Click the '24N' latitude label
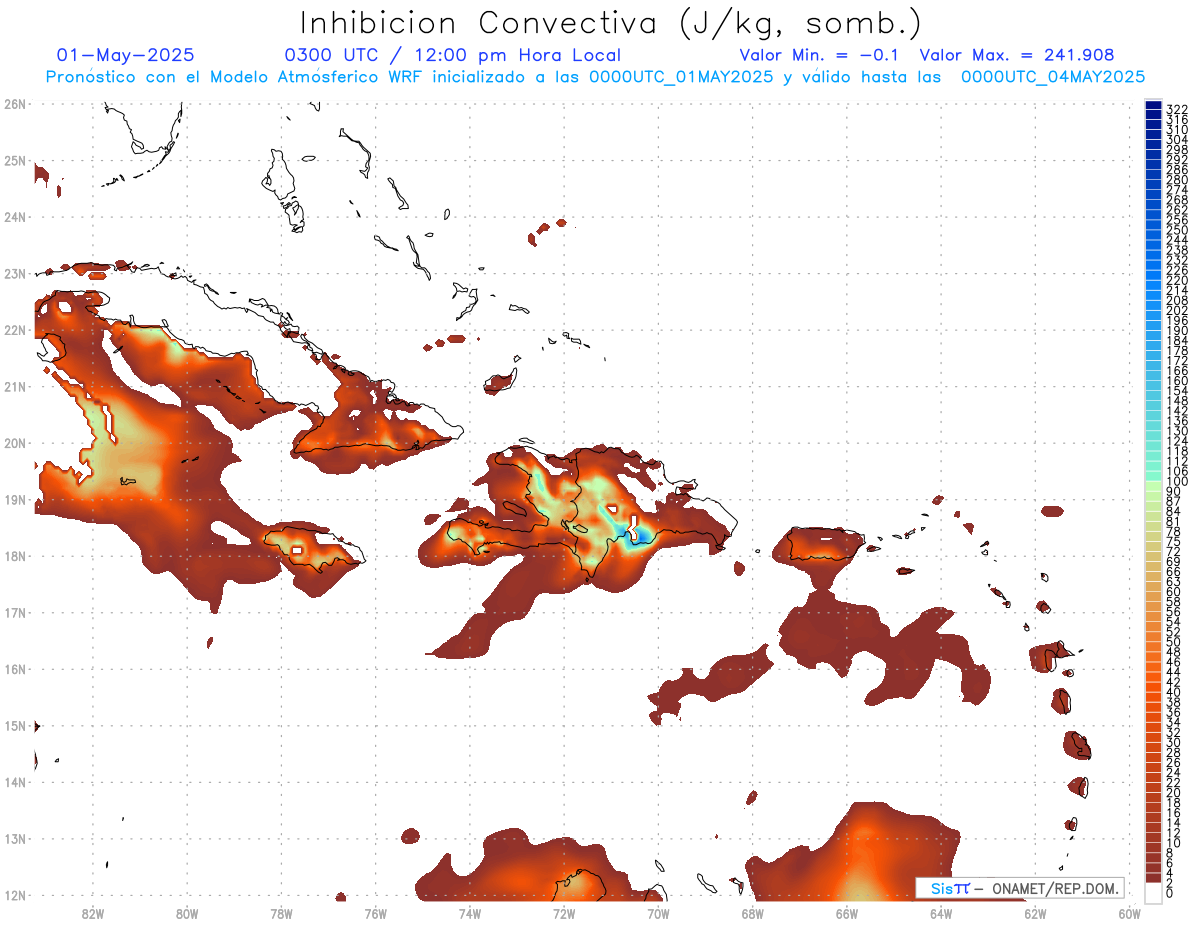The height and width of the screenshot is (927, 1200). point(14,217)
